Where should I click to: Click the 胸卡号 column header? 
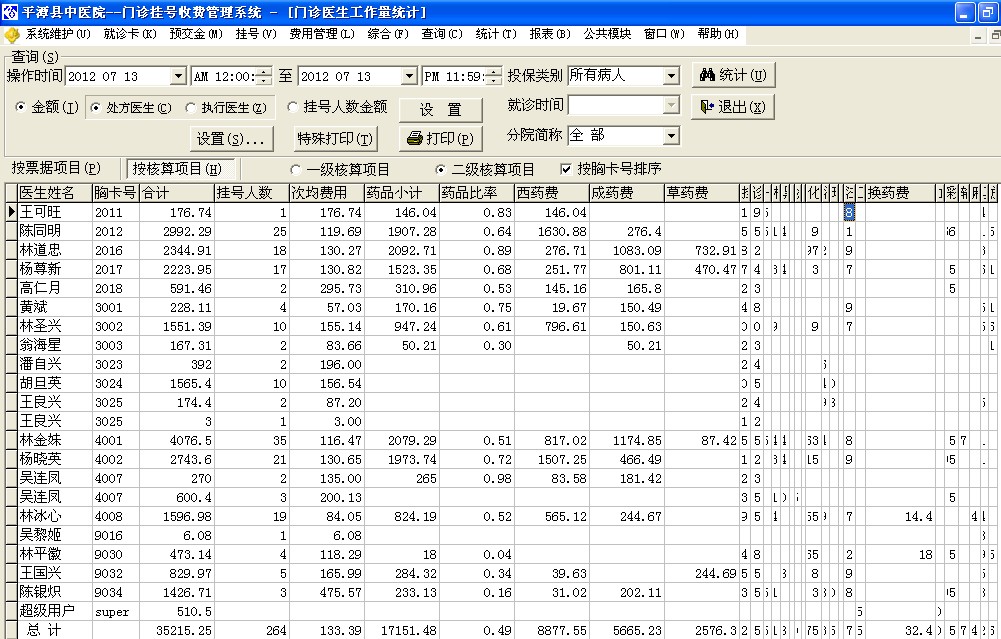tap(115, 193)
